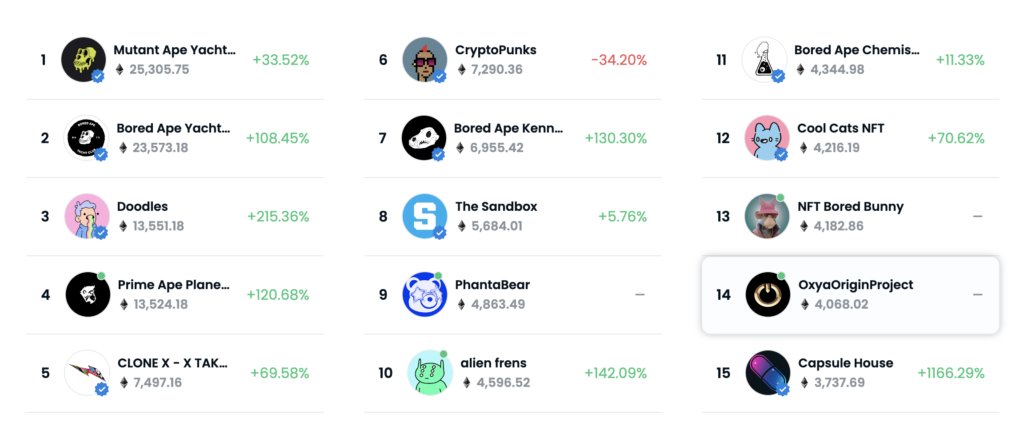Select the Bored Ape Yacht Club logo
The image size is (1024, 427).
click(x=86, y=138)
